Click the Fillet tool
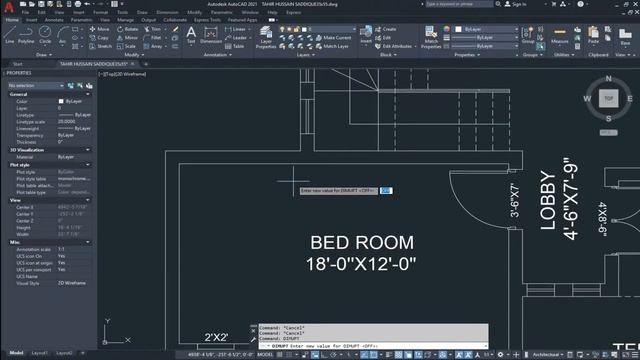This screenshot has height=360, width=640. (152, 38)
